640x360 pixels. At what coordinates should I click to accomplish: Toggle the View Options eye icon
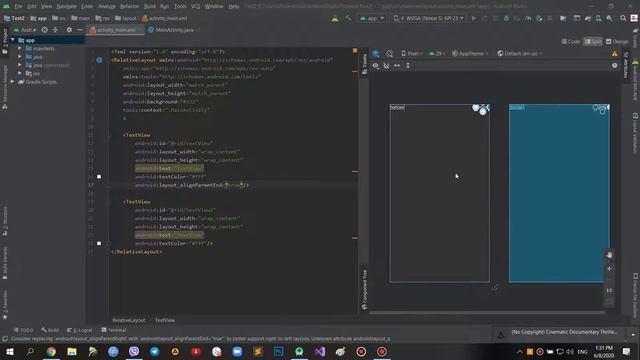pyautogui.click(x=376, y=65)
